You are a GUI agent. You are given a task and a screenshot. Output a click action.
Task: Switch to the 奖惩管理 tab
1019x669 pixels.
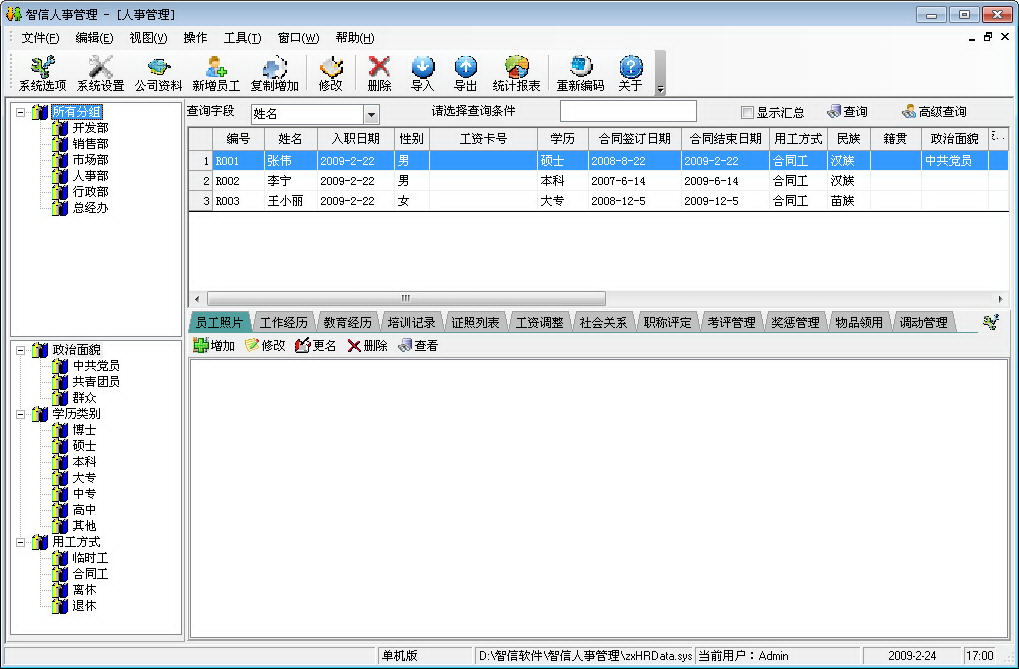795,322
